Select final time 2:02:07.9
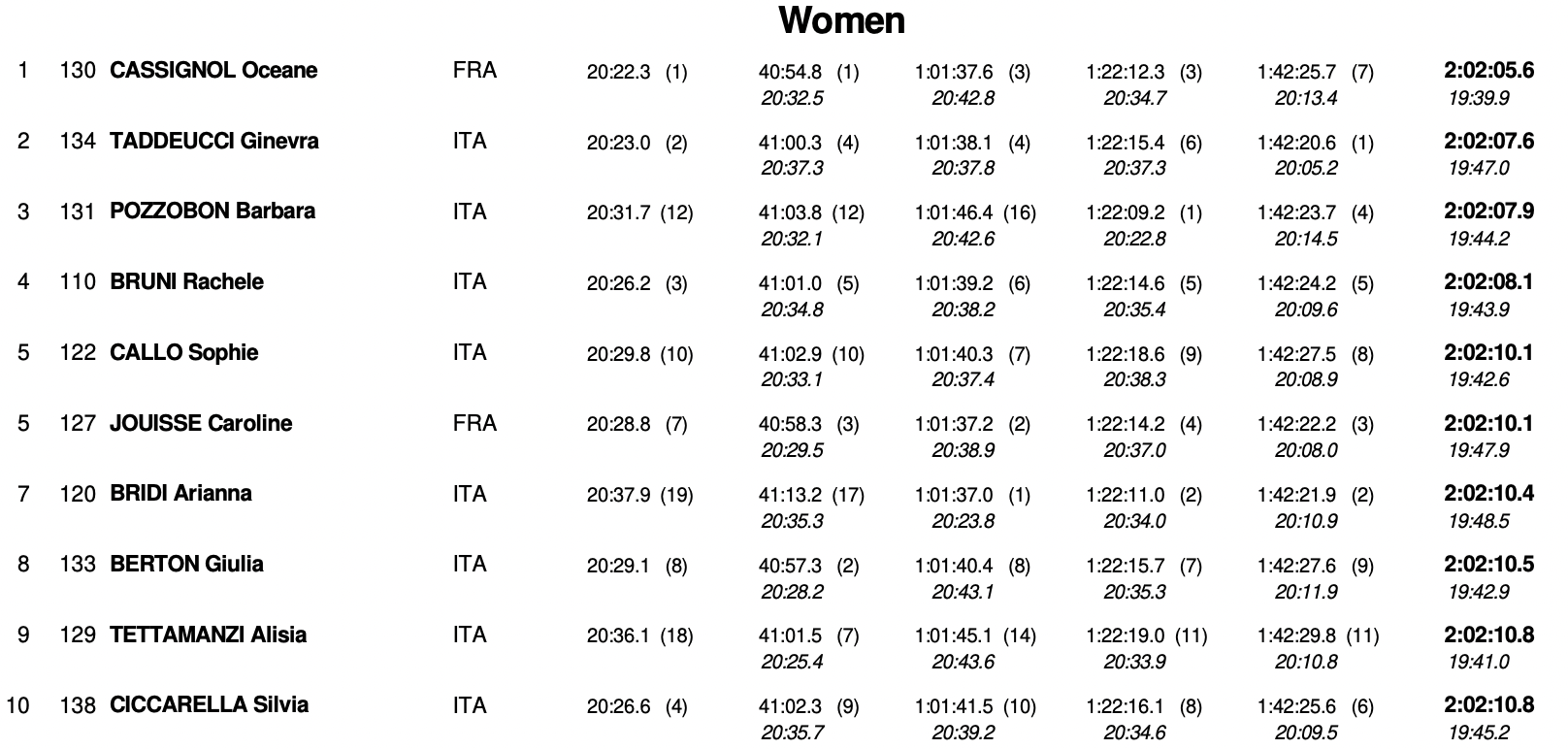This screenshot has width=1568, height=749. click(1488, 211)
